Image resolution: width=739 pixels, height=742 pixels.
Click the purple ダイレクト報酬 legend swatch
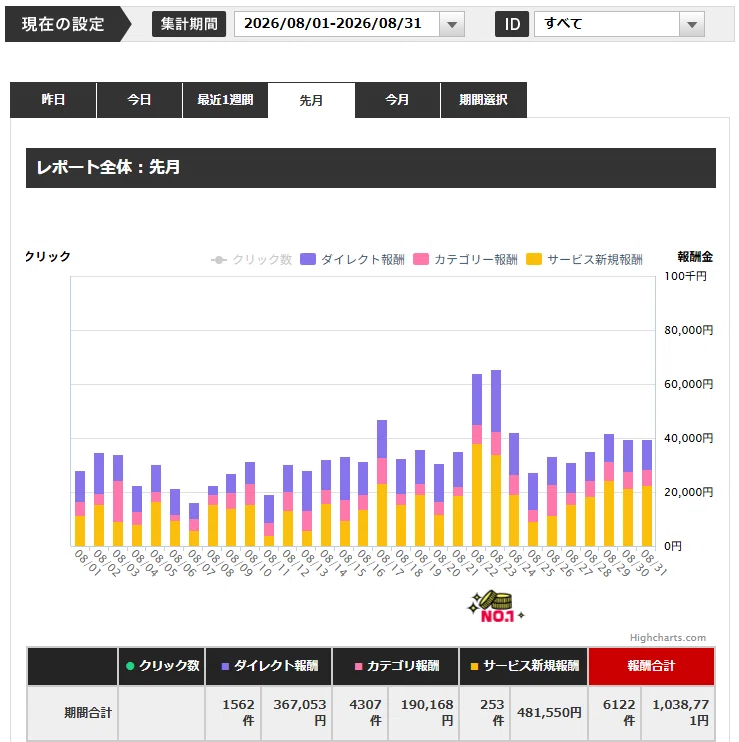coord(308,259)
